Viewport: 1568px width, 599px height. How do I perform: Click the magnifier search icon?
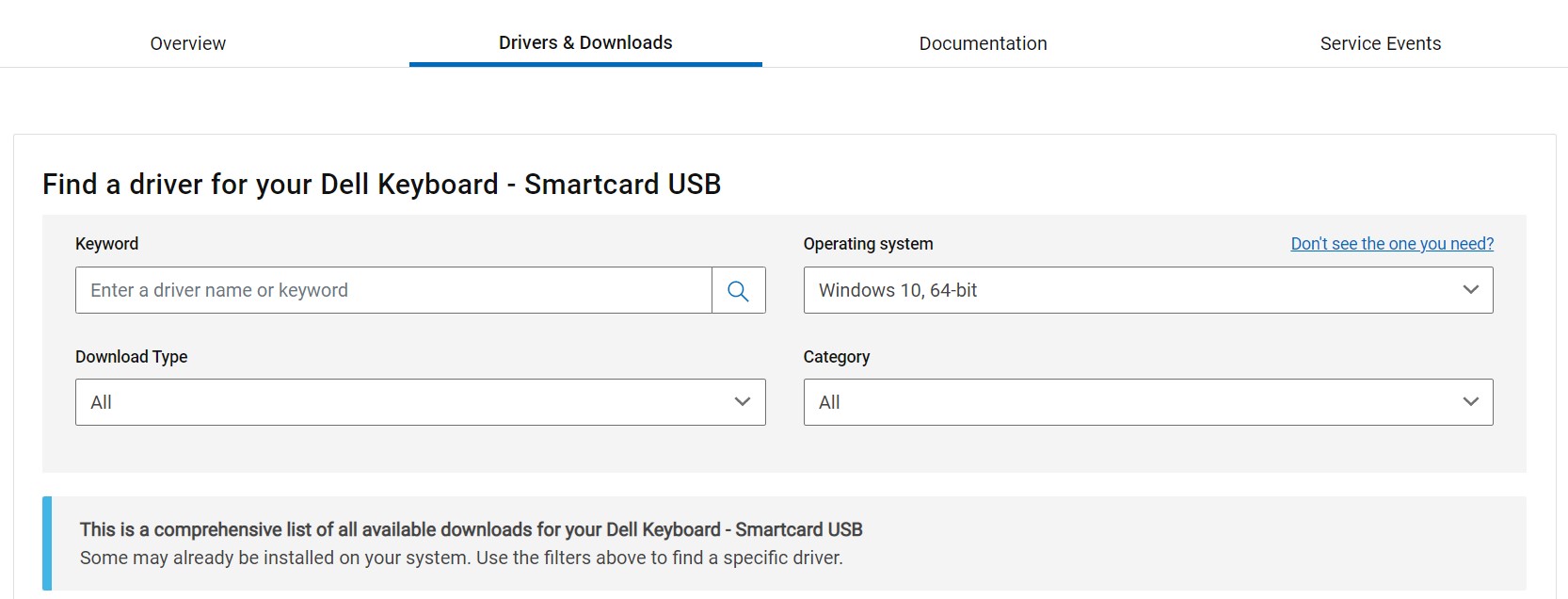click(x=738, y=291)
